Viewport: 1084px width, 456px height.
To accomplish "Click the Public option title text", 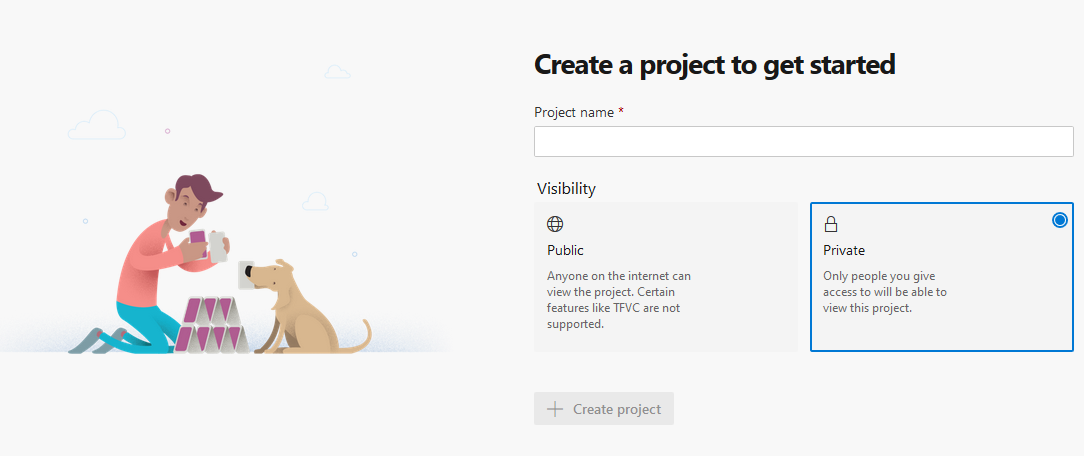I will (x=565, y=250).
